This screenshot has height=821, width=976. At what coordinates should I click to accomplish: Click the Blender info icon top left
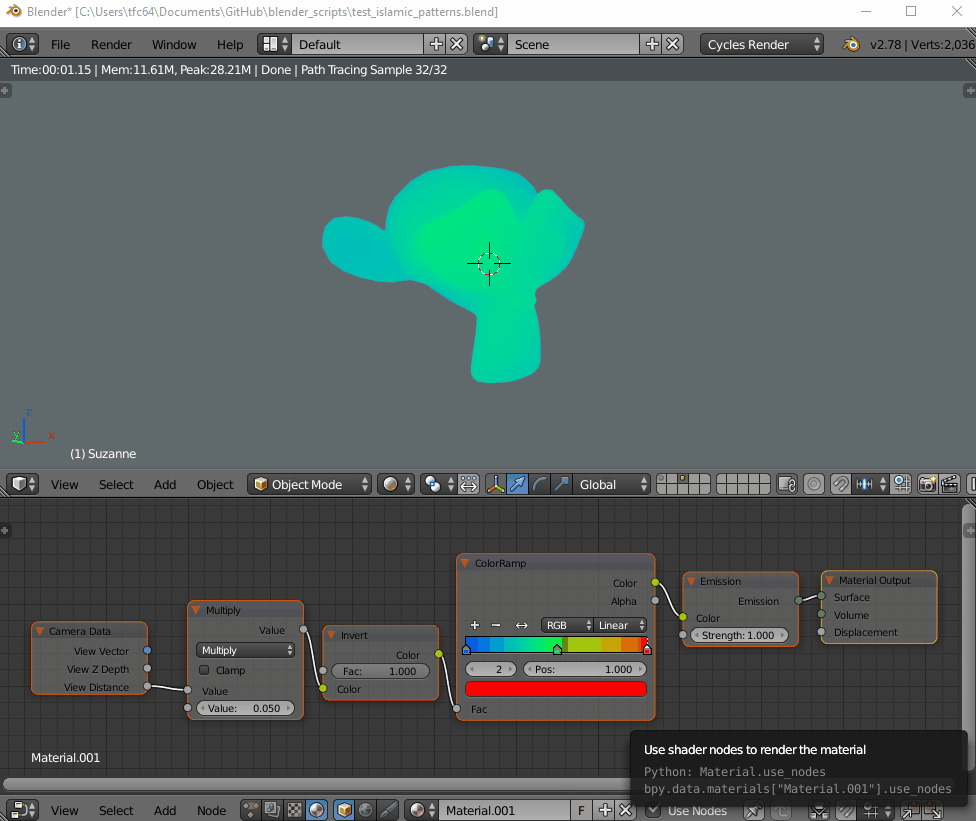18,44
